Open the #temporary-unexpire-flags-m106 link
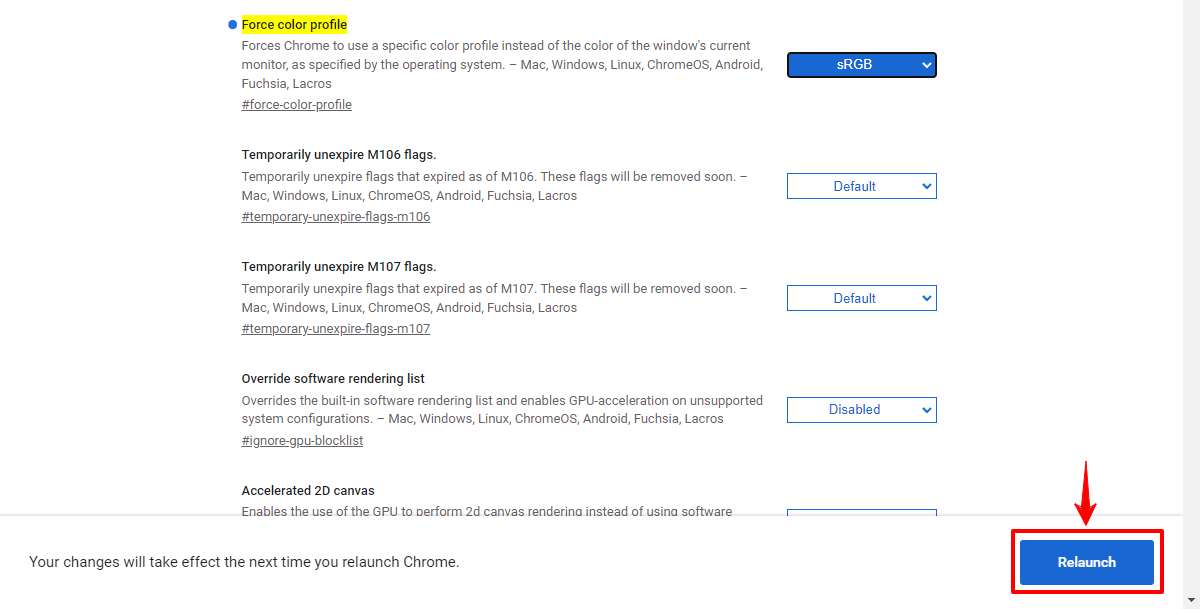 point(335,216)
